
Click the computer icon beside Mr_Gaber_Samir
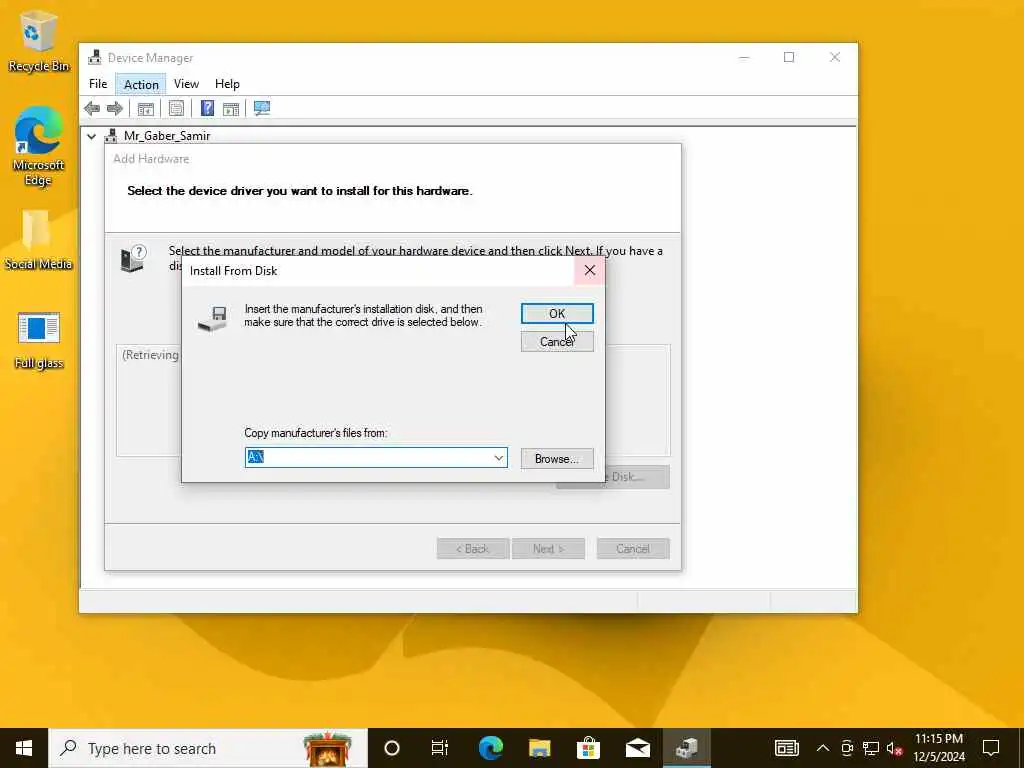point(112,136)
